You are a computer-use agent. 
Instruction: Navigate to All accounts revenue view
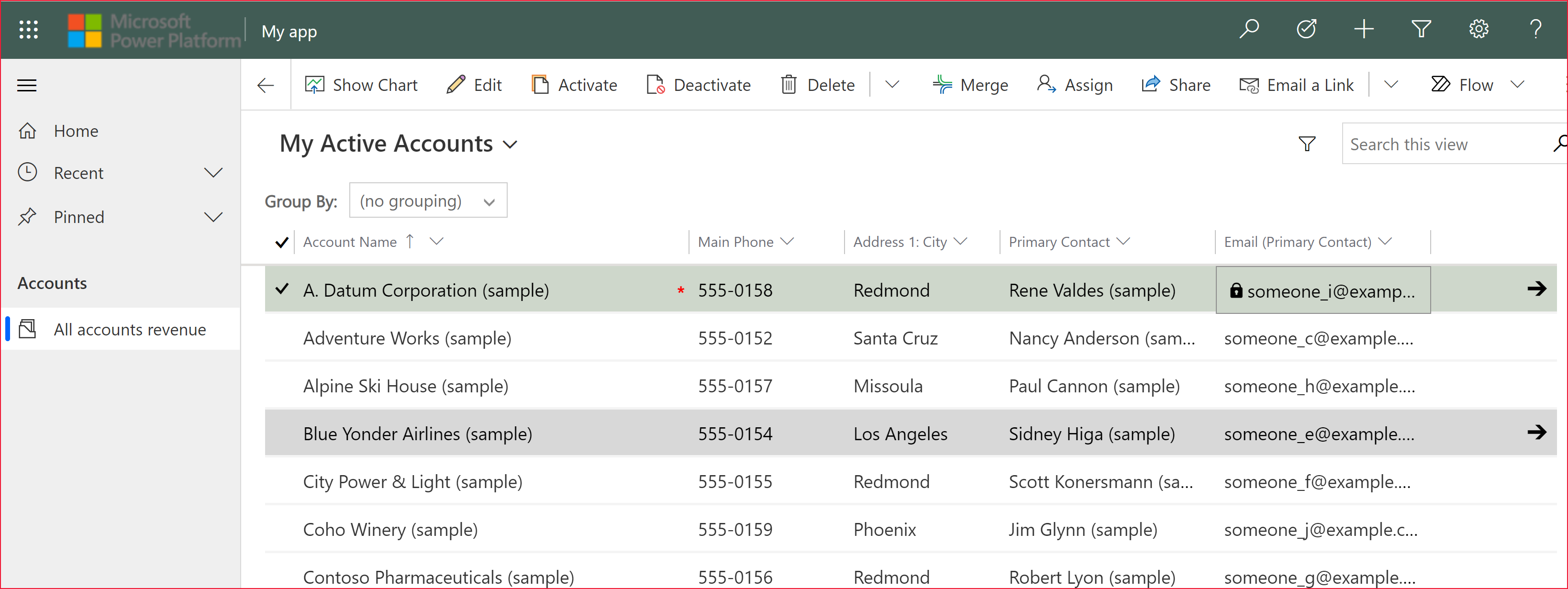(130, 329)
